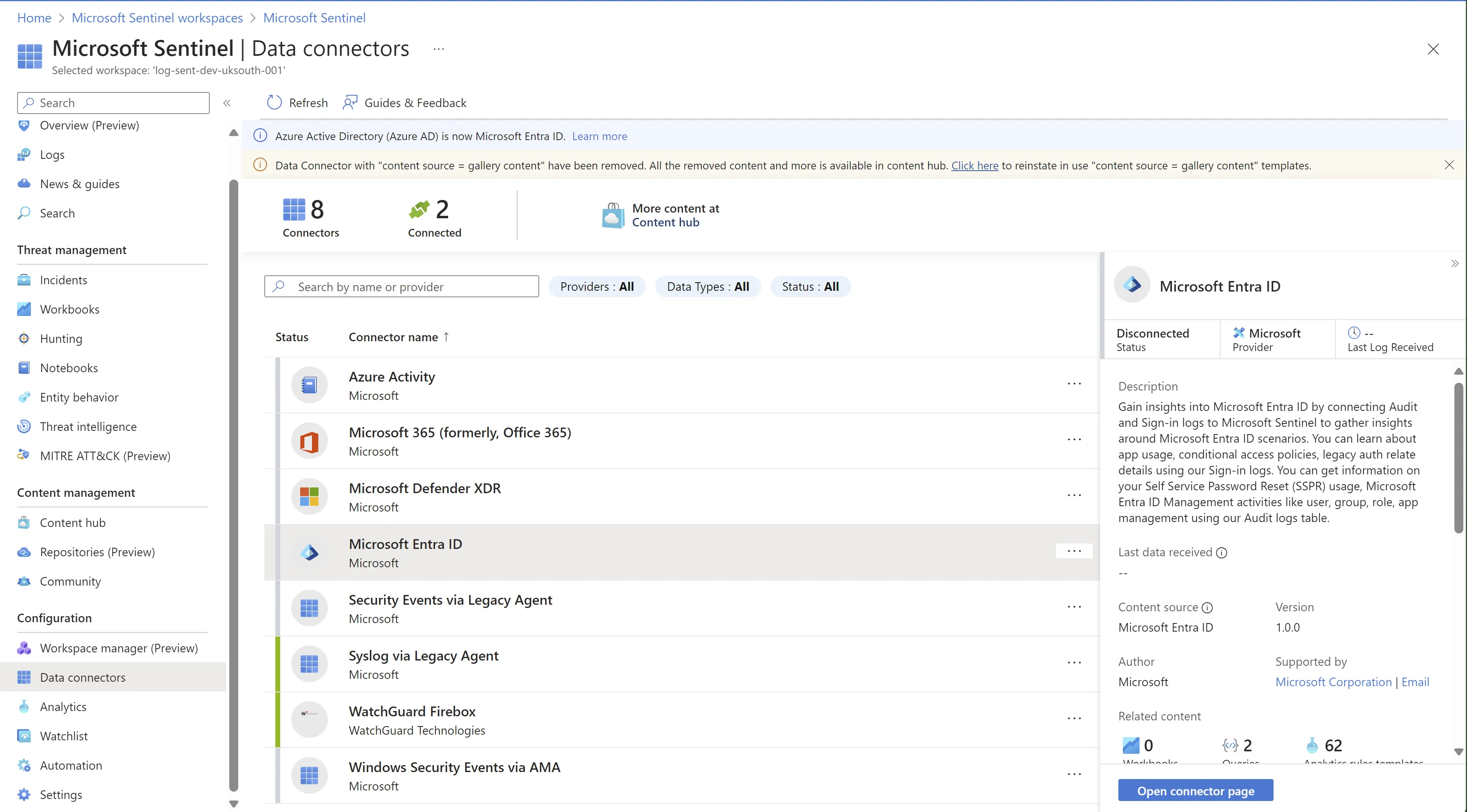This screenshot has width=1467, height=812.
Task: Click the Data connectors sidebar icon
Action: (x=24, y=677)
